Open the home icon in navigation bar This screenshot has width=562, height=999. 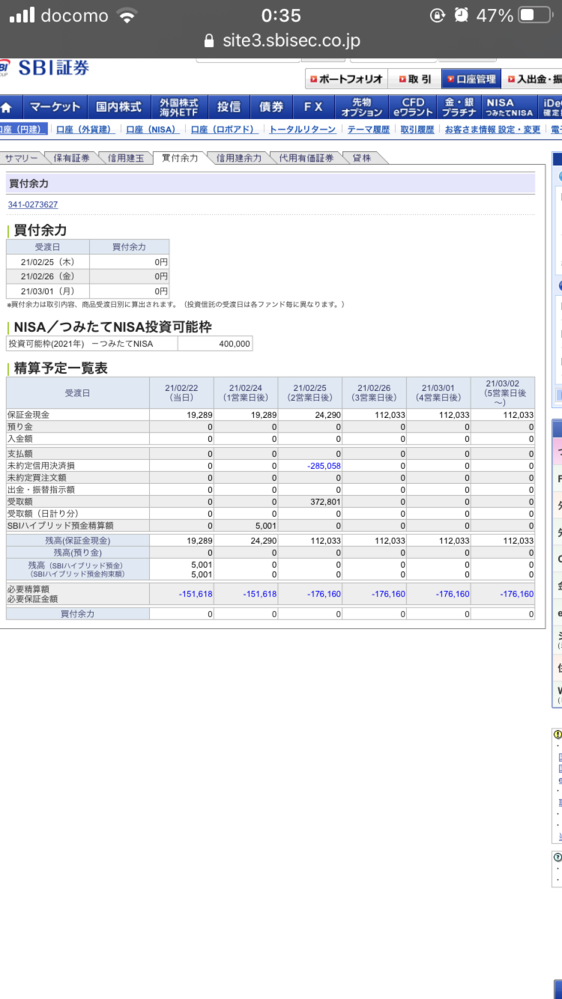[x=8, y=107]
